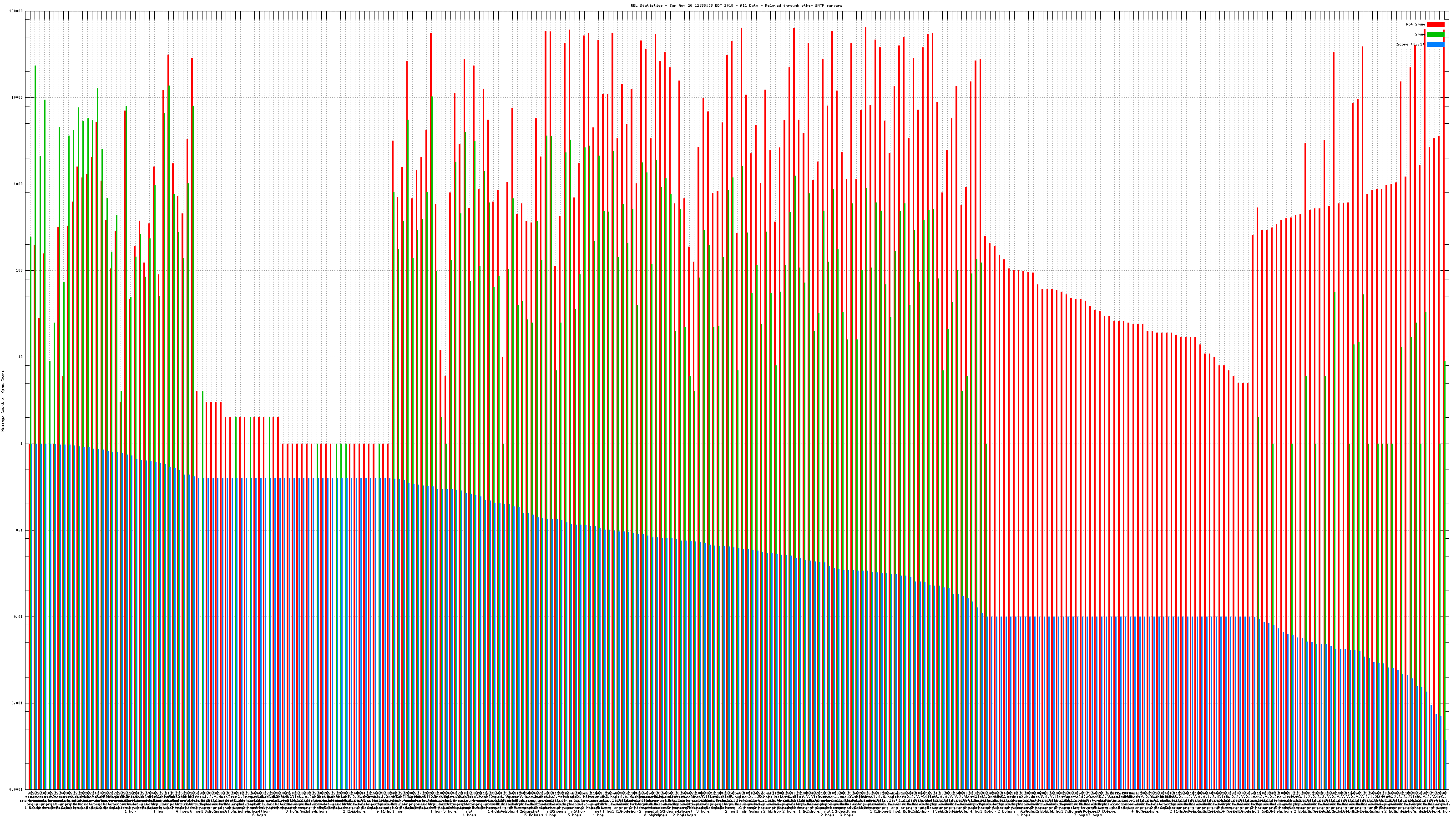
Task: Click the RBL Statistics chart title
Action: tap(736, 5)
